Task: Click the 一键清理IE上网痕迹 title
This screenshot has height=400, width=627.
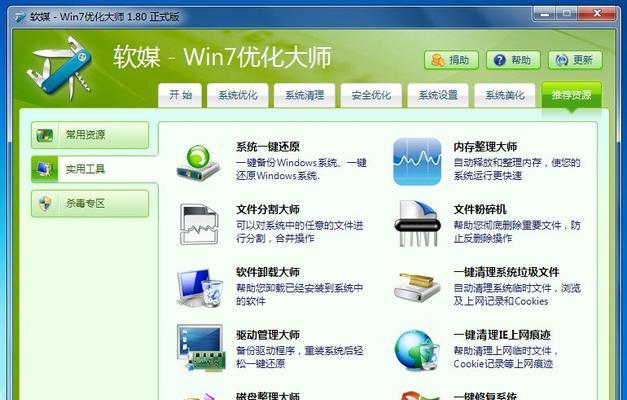Action: point(502,334)
